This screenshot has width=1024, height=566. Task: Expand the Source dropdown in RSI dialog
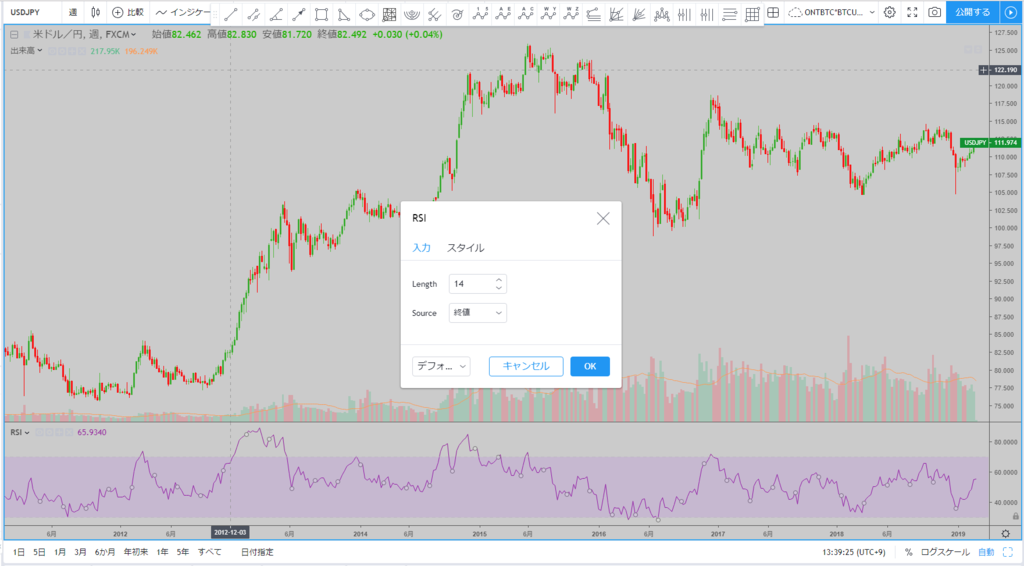(x=477, y=313)
